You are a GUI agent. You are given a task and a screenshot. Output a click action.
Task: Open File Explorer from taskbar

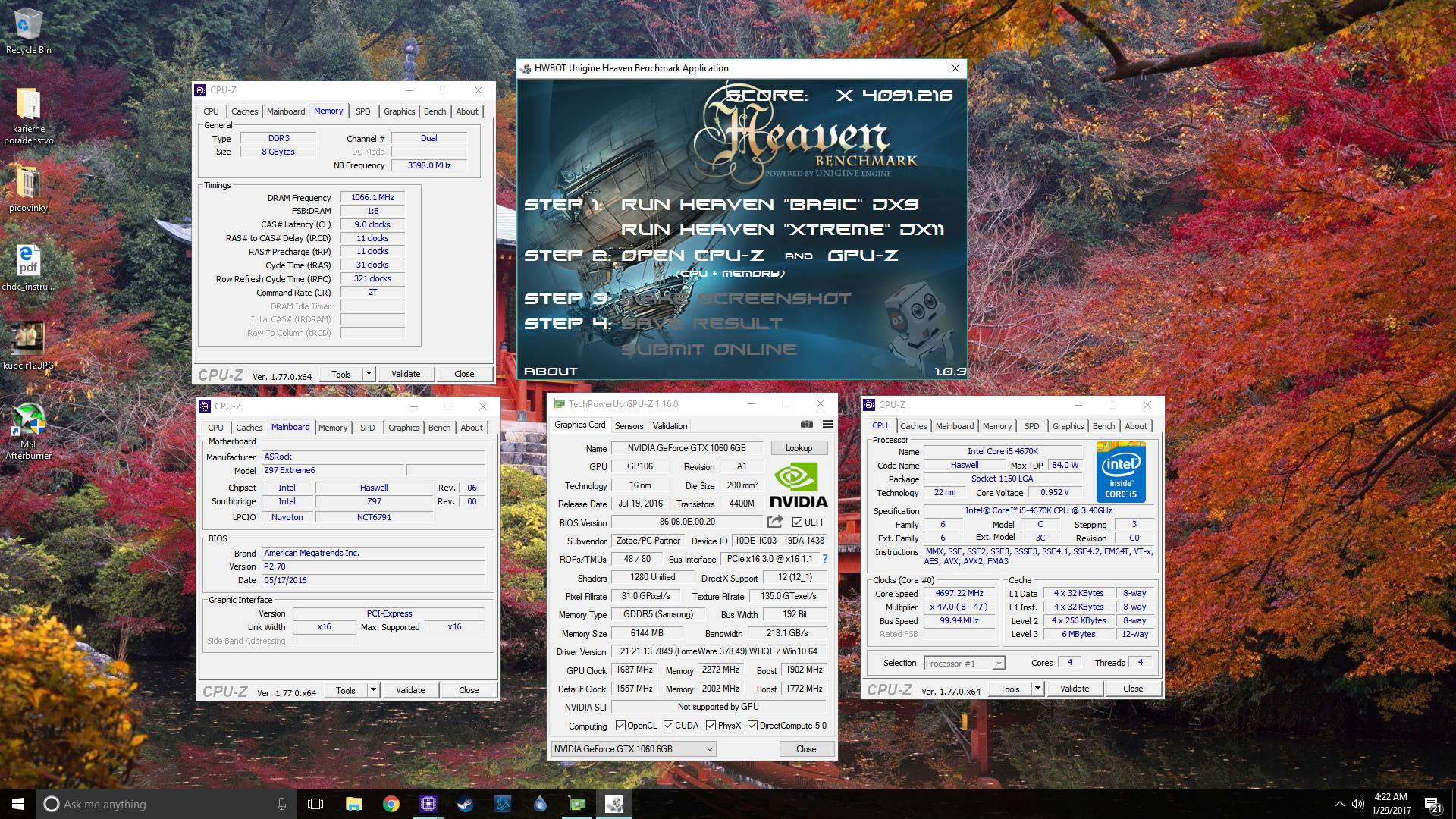353,804
